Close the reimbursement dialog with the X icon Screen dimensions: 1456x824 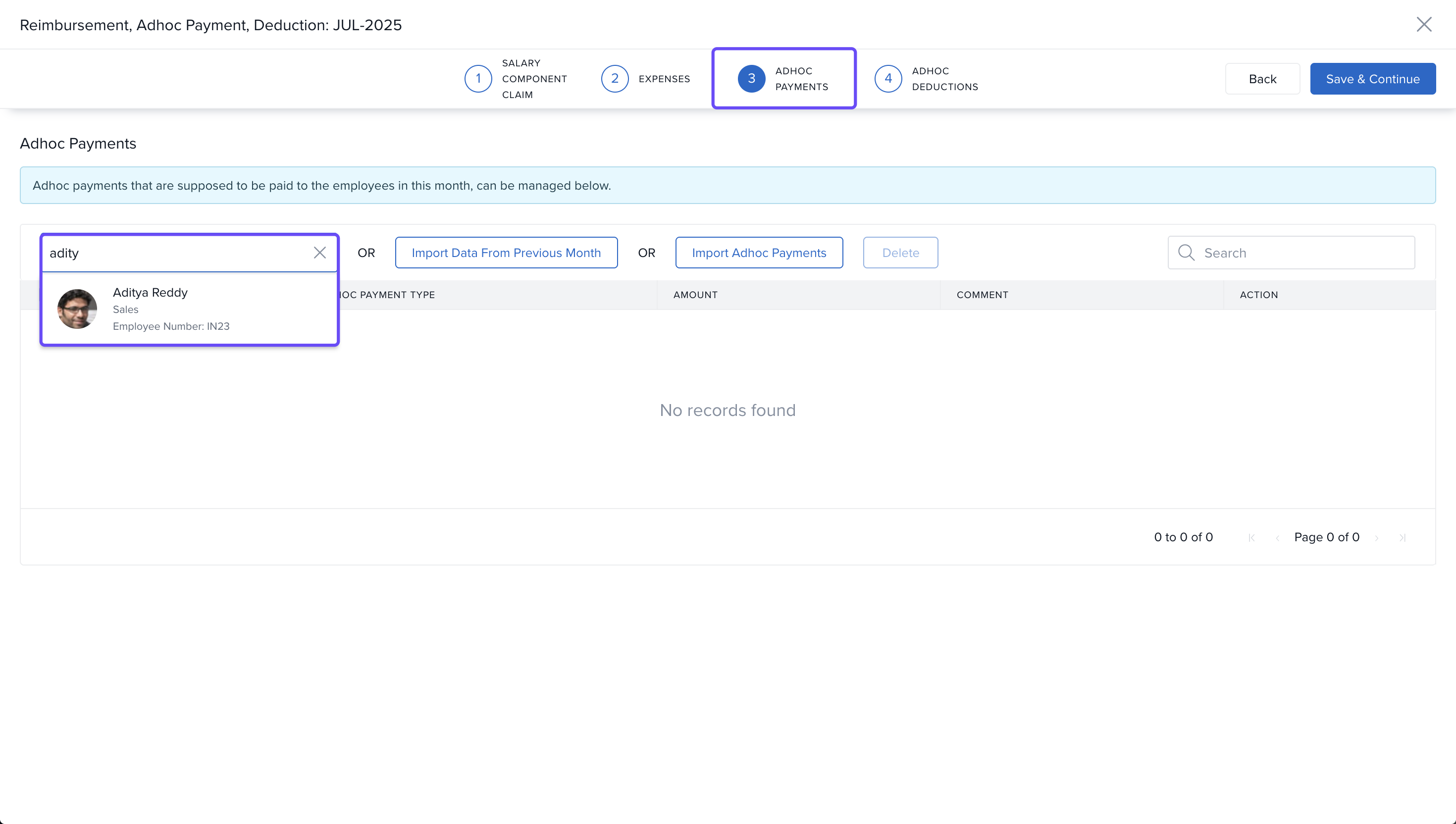1424,24
